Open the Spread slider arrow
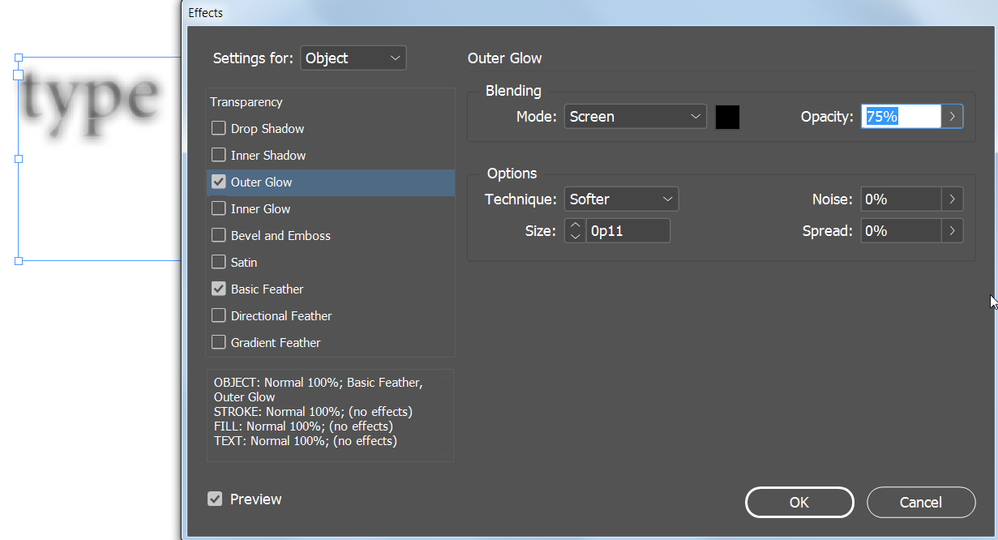The image size is (998, 540). 952,231
